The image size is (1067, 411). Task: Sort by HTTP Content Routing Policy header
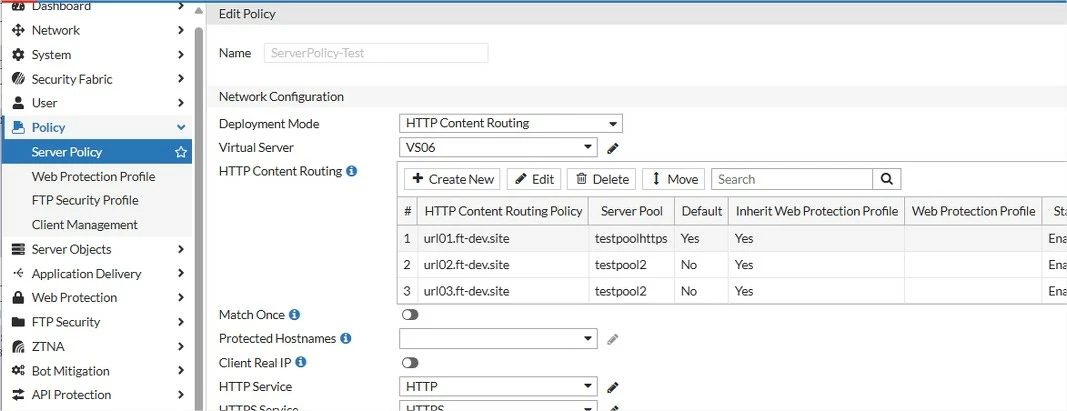[503, 212]
